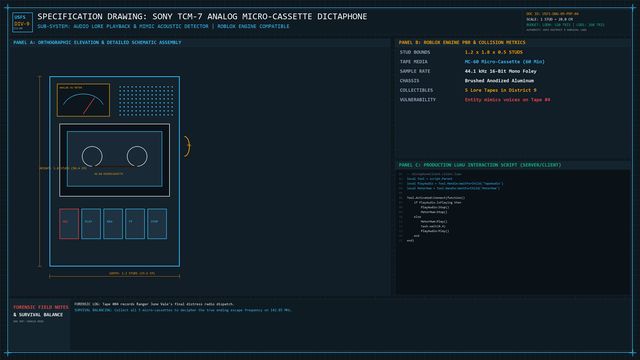Click the "PANEL B: ROBLOX ENGINE PBR" header

(x=462, y=42)
